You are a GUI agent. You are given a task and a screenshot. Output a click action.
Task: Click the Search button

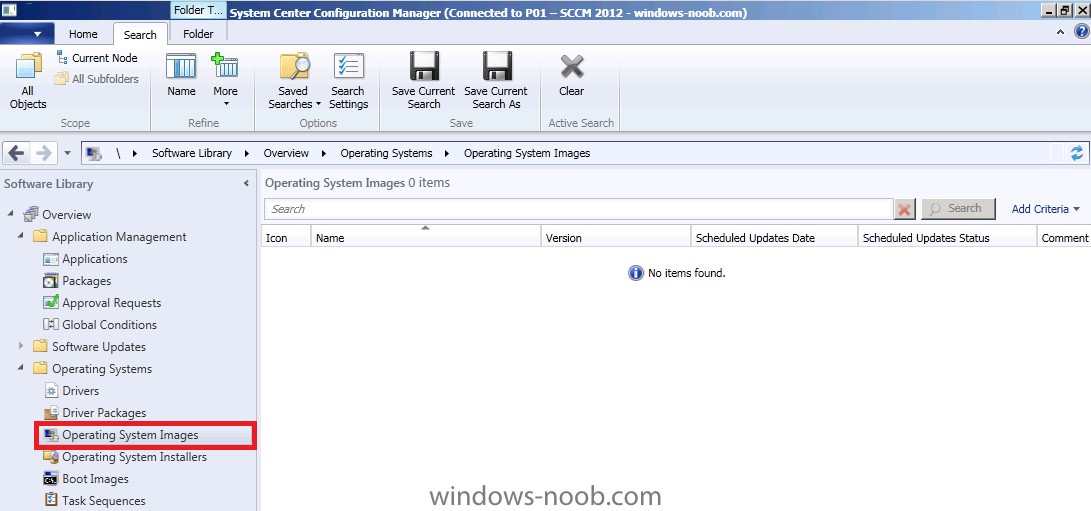tap(958, 208)
